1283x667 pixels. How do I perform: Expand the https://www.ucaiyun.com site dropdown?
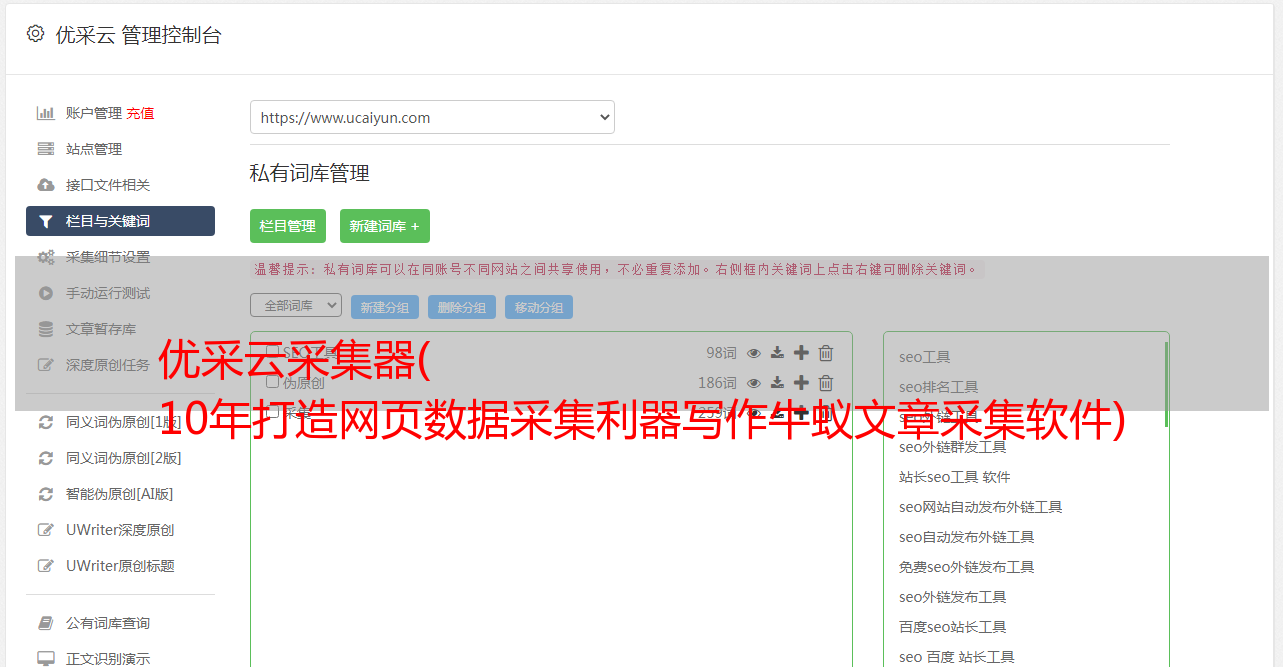(432, 117)
